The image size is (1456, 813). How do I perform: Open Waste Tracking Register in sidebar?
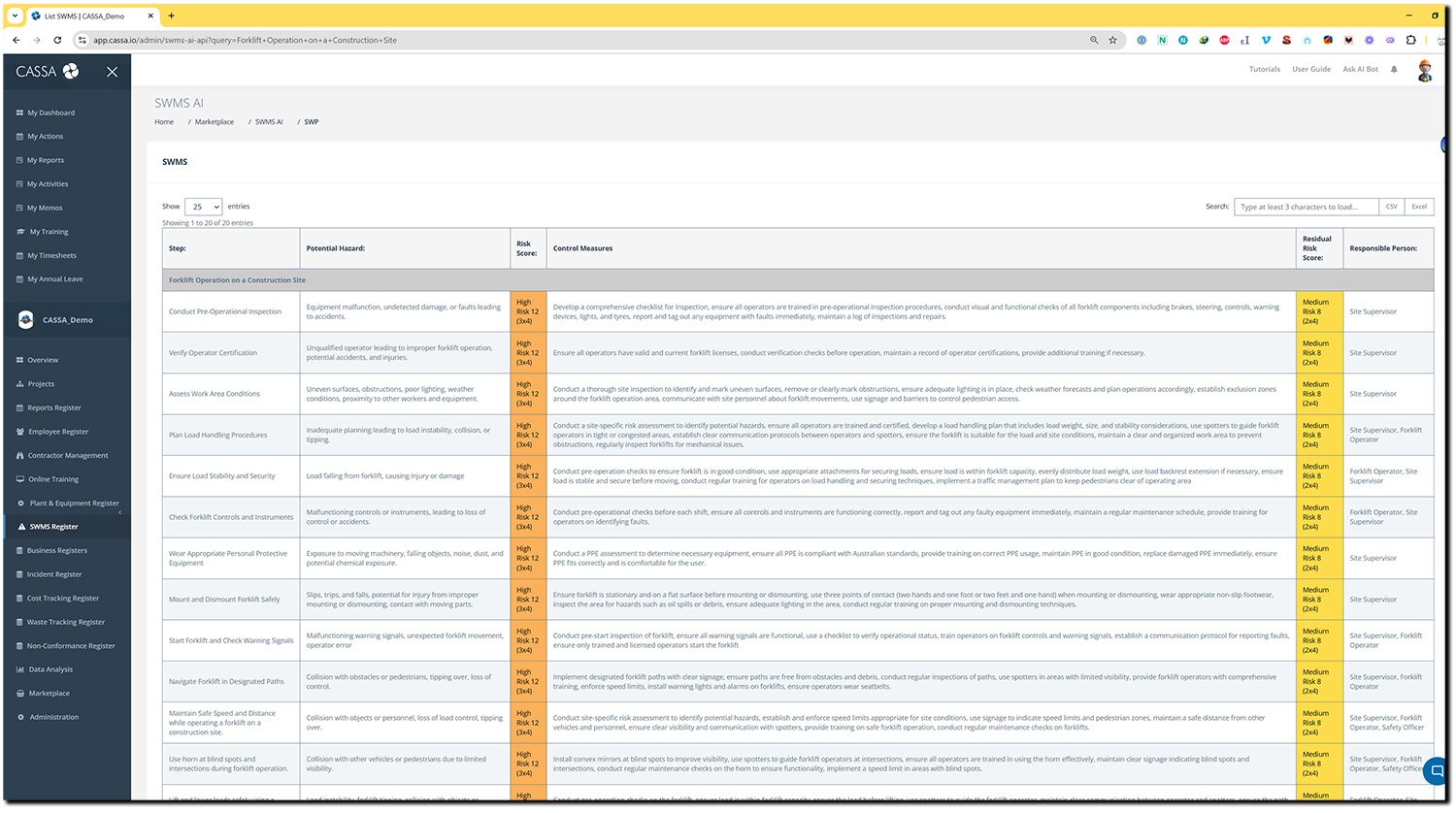[x=66, y=622]
